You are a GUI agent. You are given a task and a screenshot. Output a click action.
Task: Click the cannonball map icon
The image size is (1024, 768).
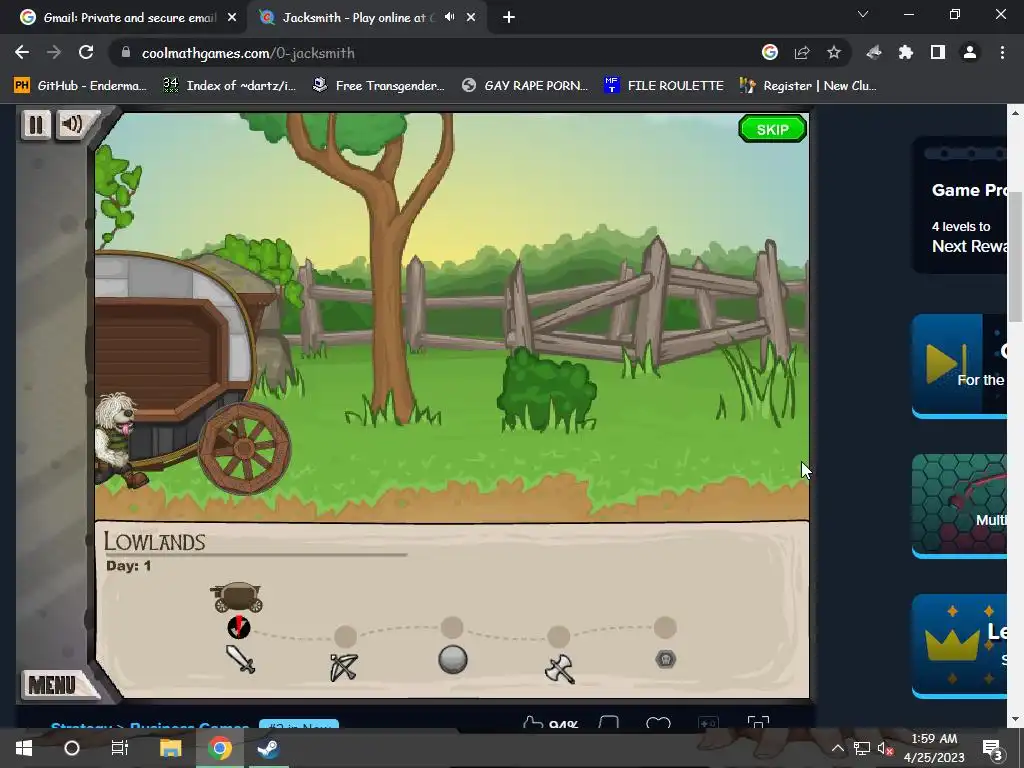point(453,660)
